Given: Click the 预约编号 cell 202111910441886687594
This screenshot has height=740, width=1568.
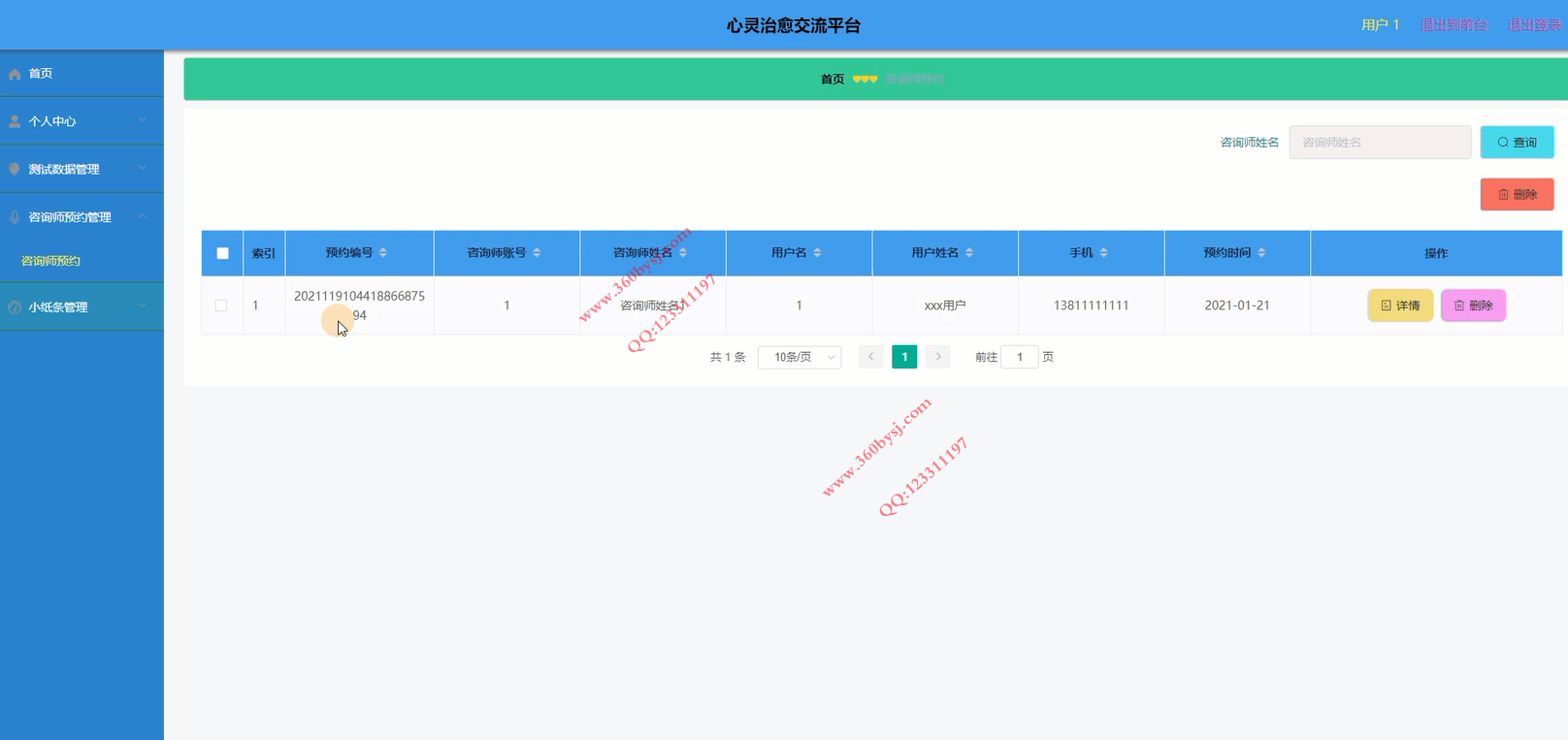Looking at the screenshot, I should pyautogui.click(x=359, y=306).
